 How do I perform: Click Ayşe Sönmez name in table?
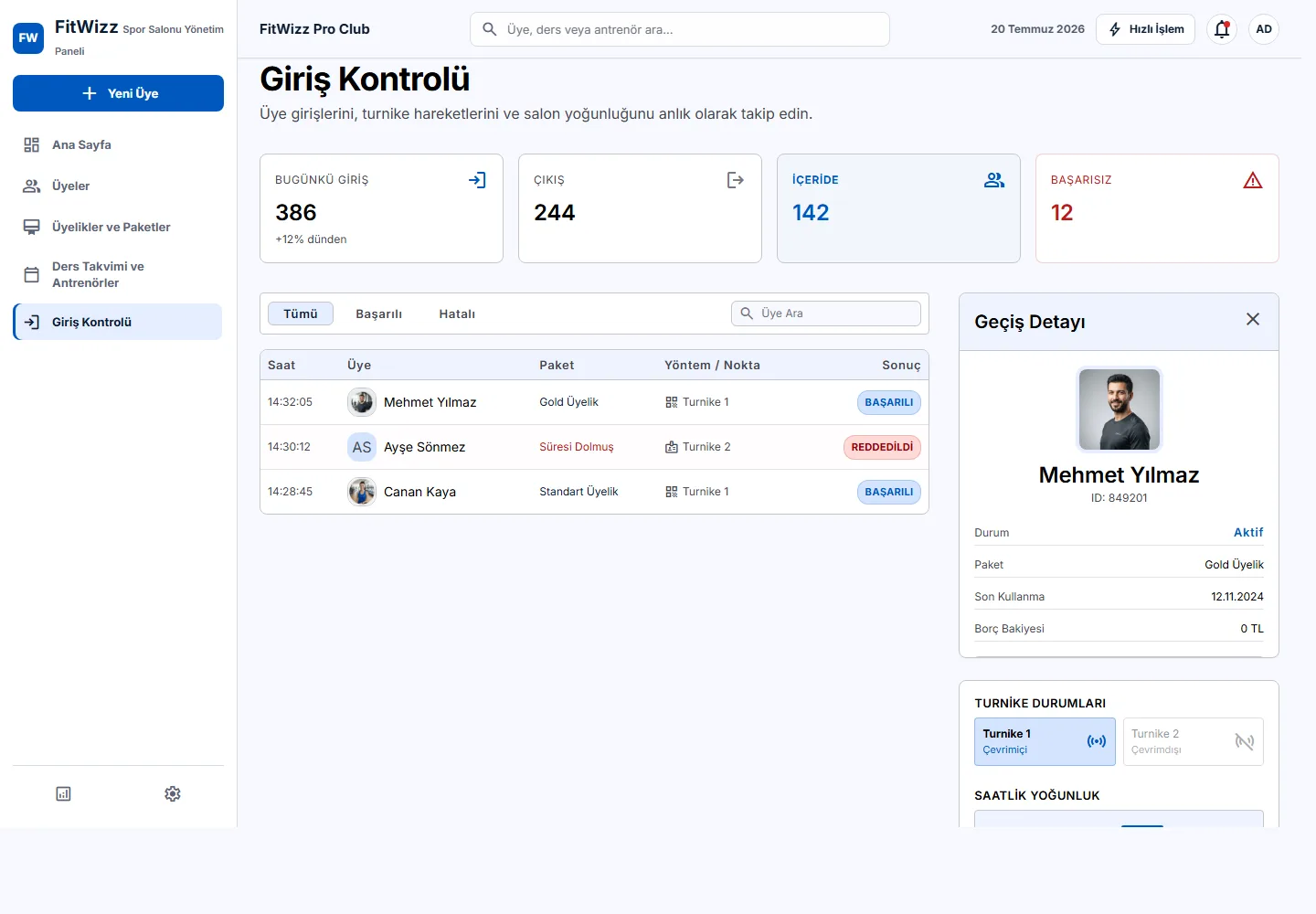pyautogui.click(x=424, y=447)
